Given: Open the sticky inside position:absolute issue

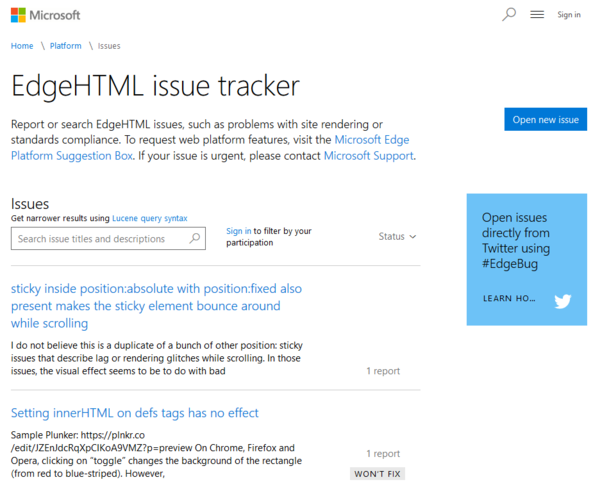Looking at the screenshot, I should click(x=156, y=306).
